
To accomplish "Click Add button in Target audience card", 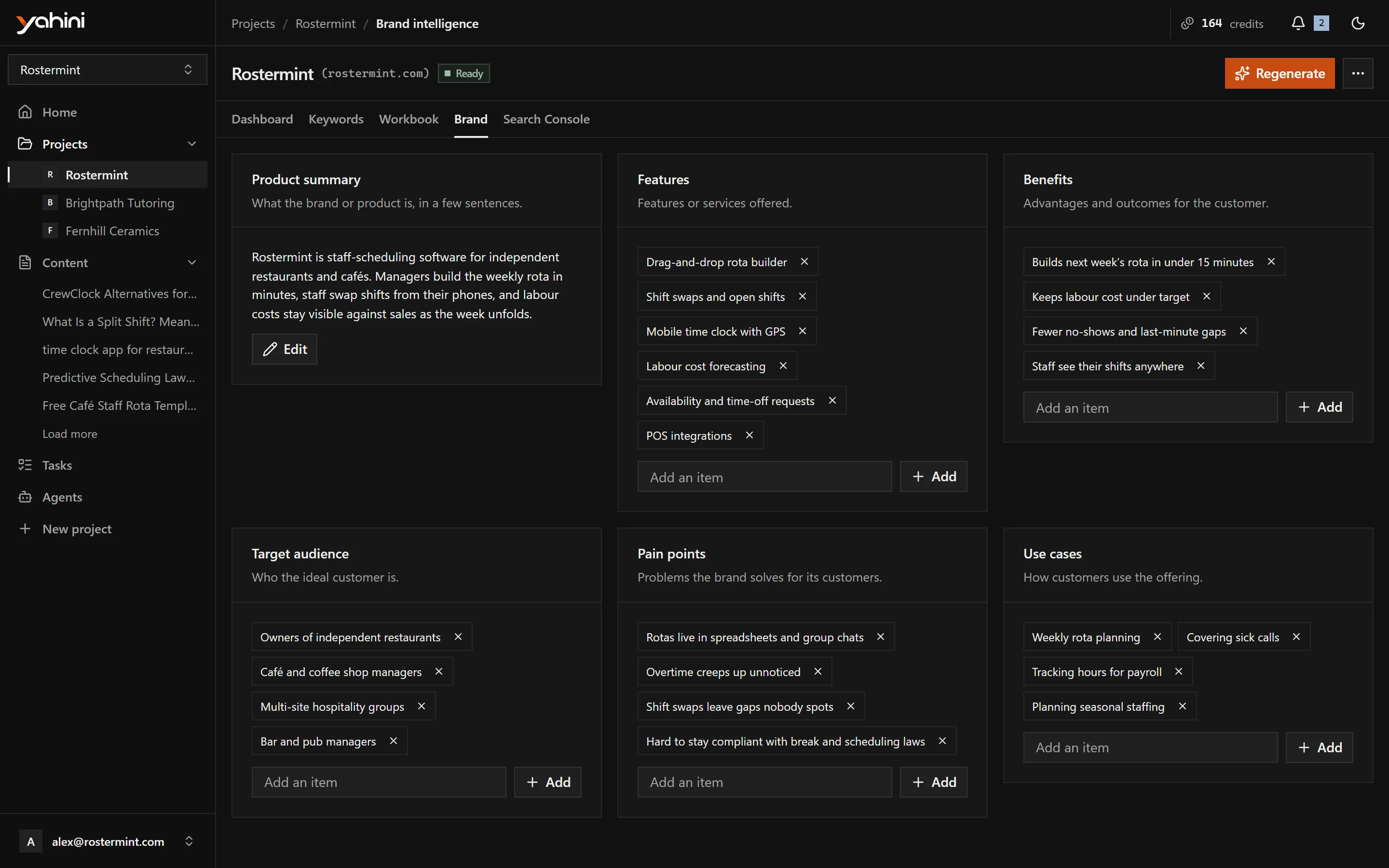I will coord(547,782).
